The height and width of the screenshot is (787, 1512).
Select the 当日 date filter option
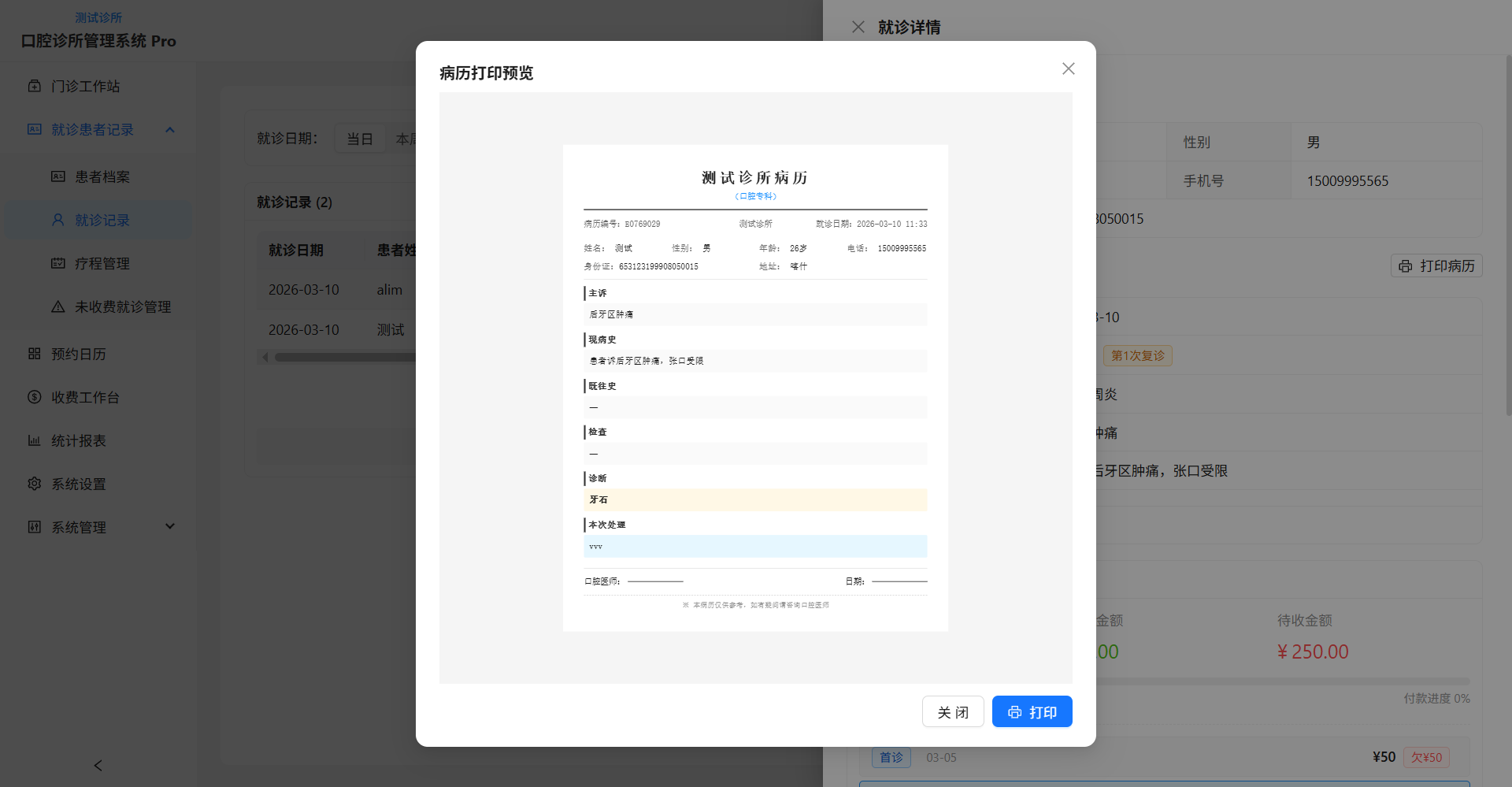click(x=360, y=139)
